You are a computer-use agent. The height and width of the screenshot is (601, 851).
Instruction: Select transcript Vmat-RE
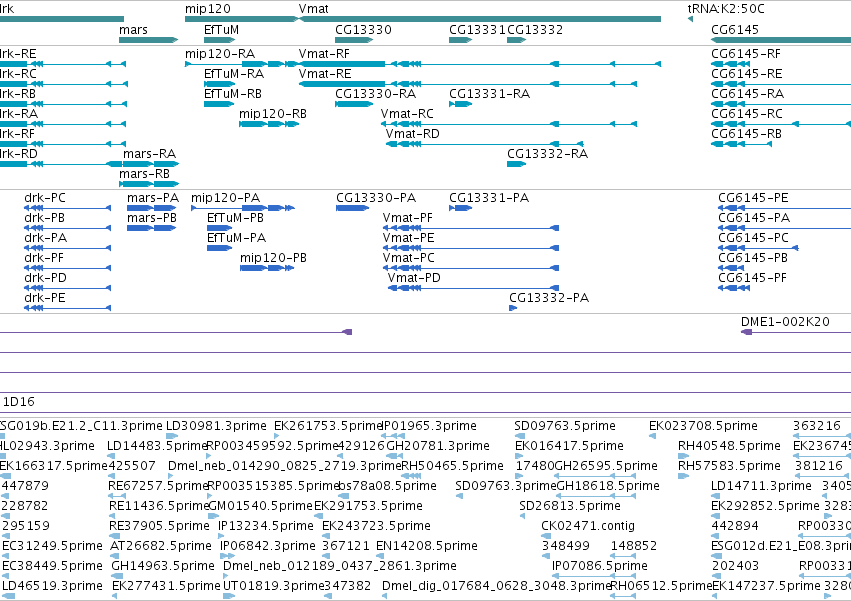pos(468,84)
